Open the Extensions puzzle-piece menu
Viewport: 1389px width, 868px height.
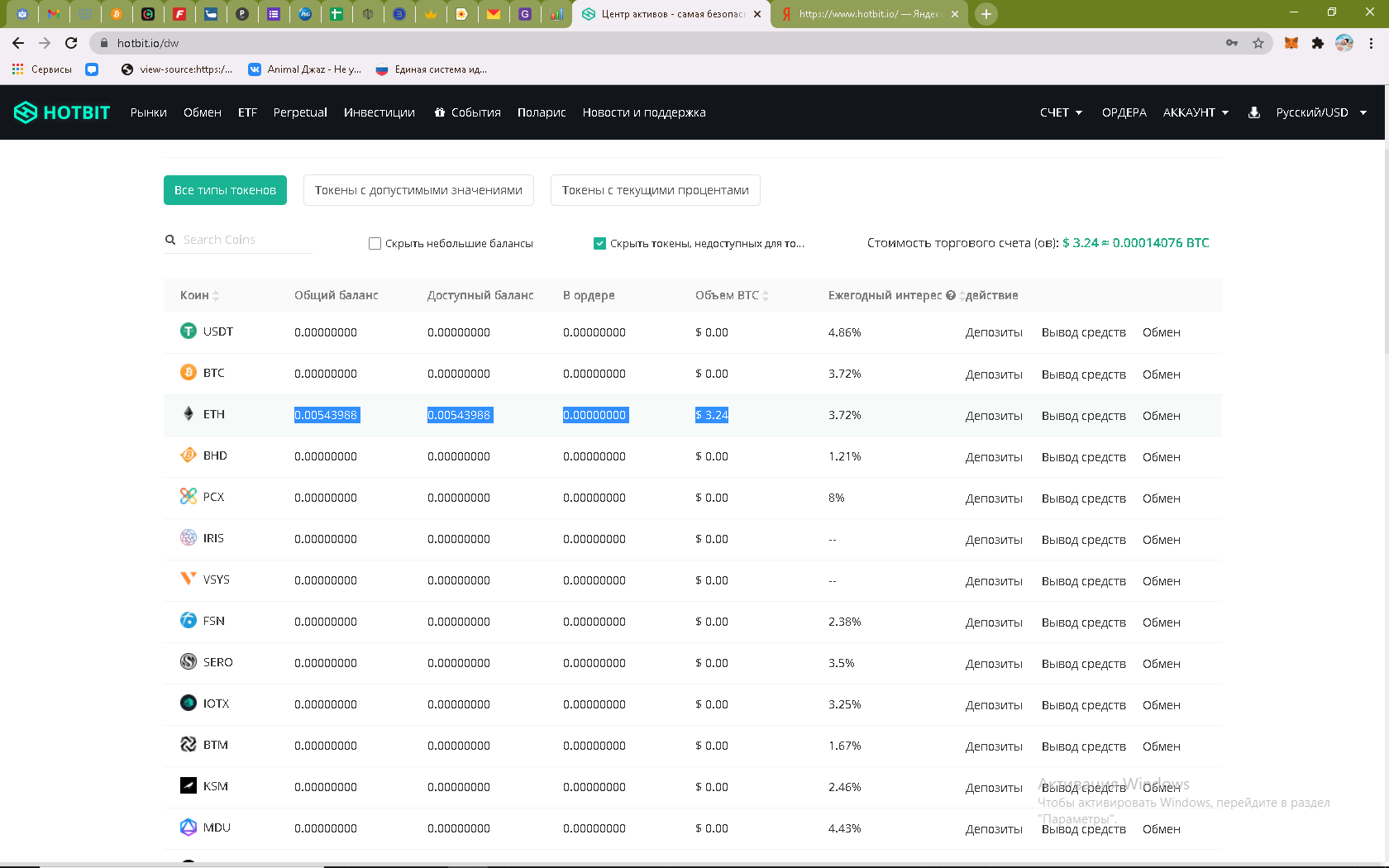pyautogui.click(x=1318, y=43)
